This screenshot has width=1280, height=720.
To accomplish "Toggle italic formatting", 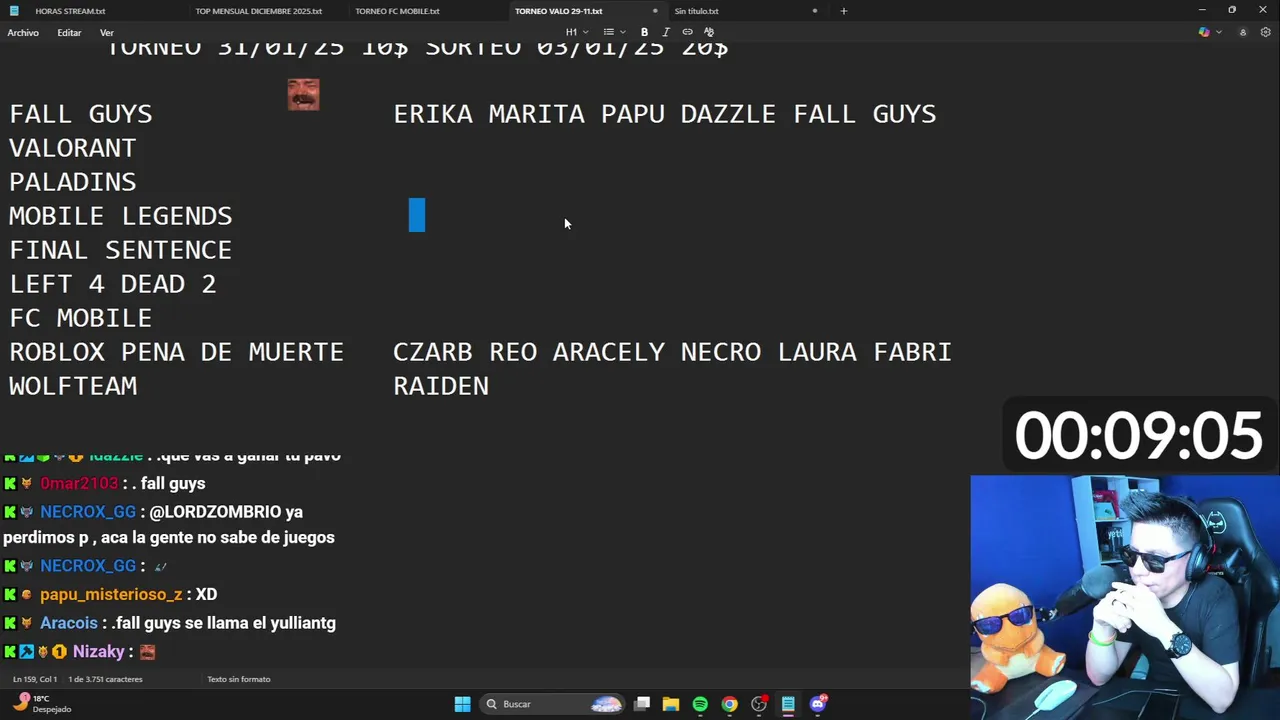I will click(666, 32).
